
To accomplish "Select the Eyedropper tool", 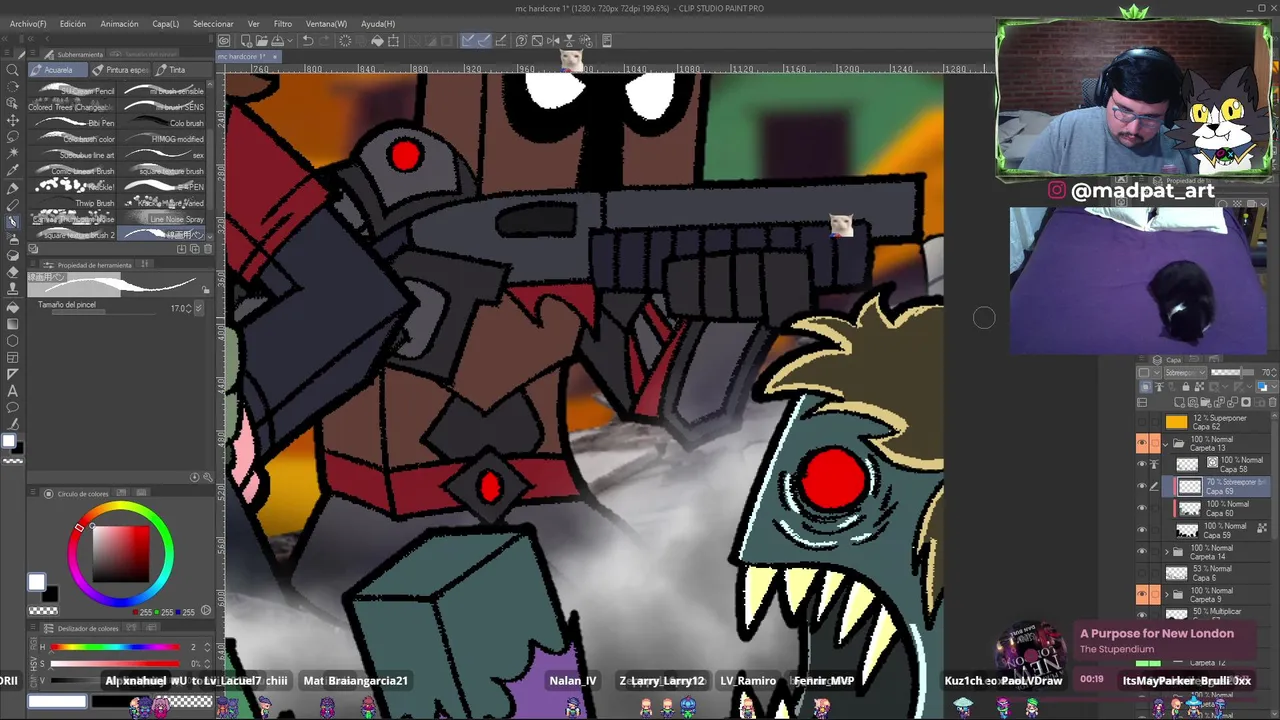I will [x=13, y=170].
